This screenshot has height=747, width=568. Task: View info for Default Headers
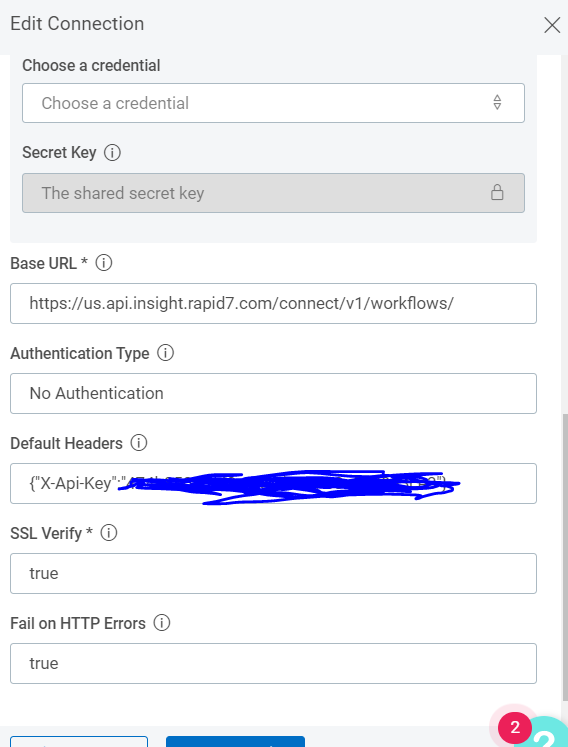[139, 443]
